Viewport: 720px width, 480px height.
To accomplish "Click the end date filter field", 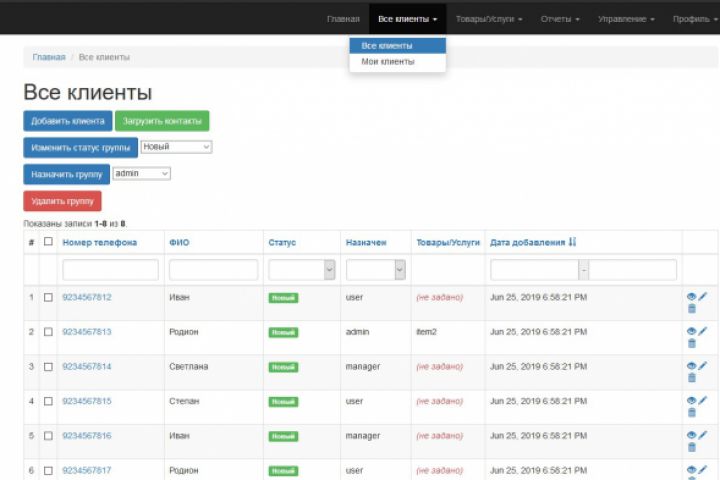I will (633, 270).
